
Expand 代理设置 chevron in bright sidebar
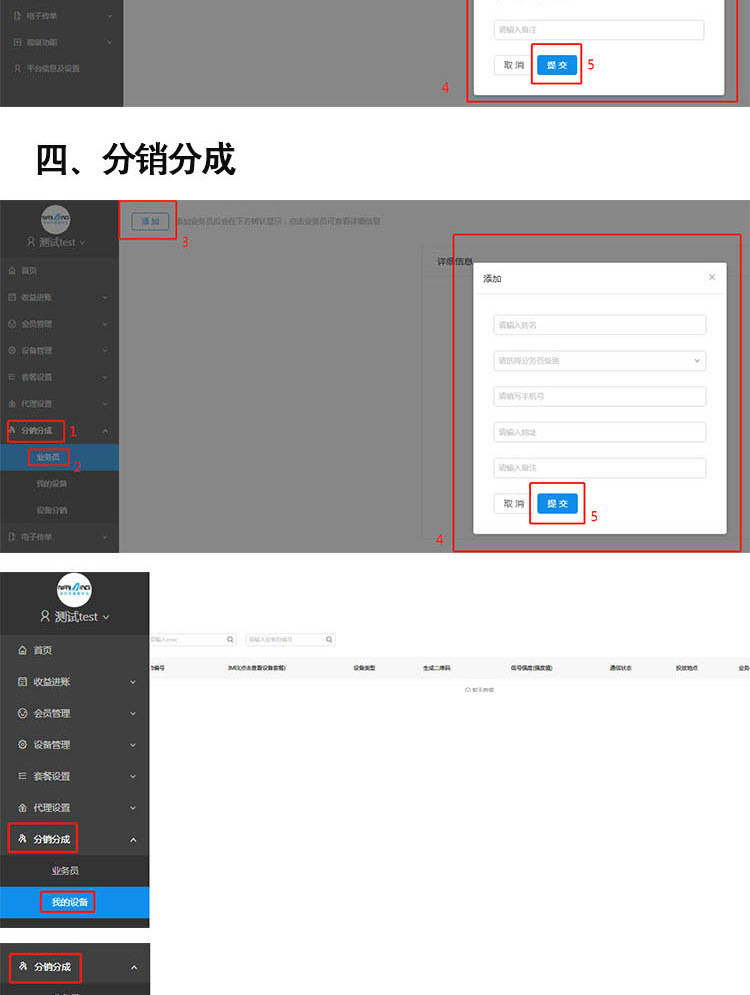133,808
